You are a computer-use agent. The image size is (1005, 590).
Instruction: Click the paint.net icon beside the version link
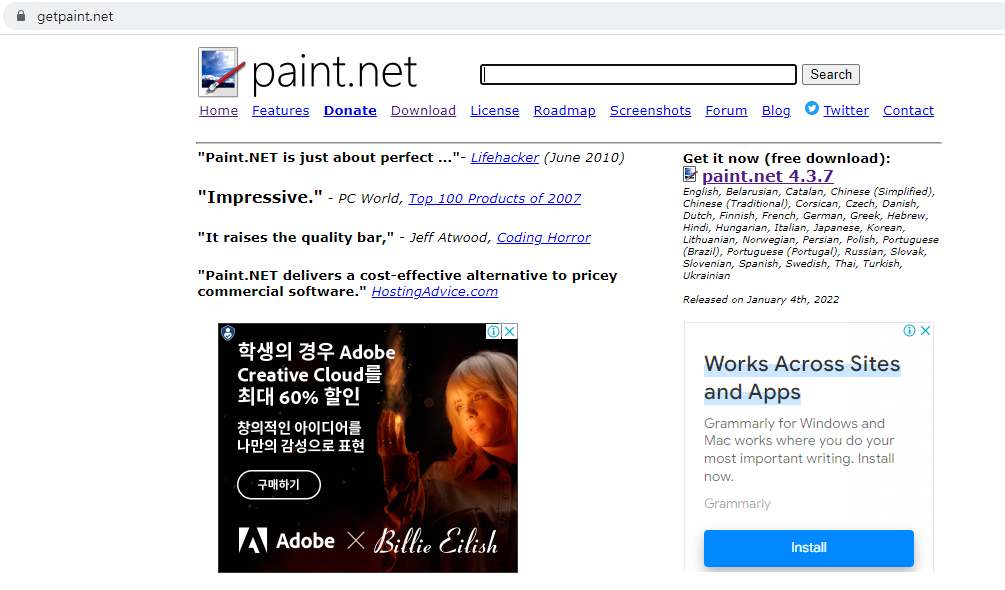[690, 174]
